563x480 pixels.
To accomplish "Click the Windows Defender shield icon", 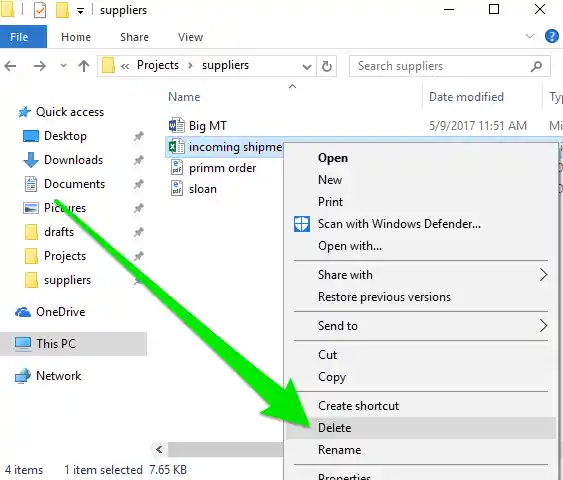I will tap(302, 224).
